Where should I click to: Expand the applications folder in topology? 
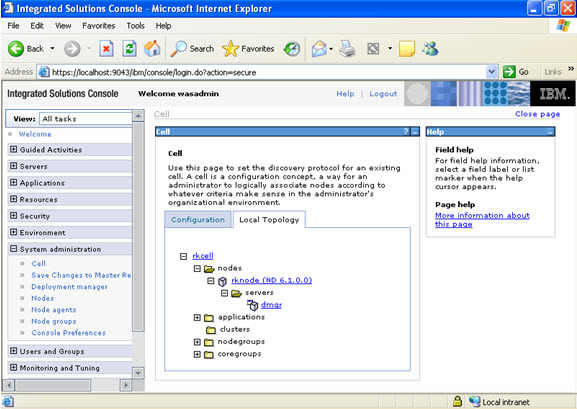click(197, 317)
